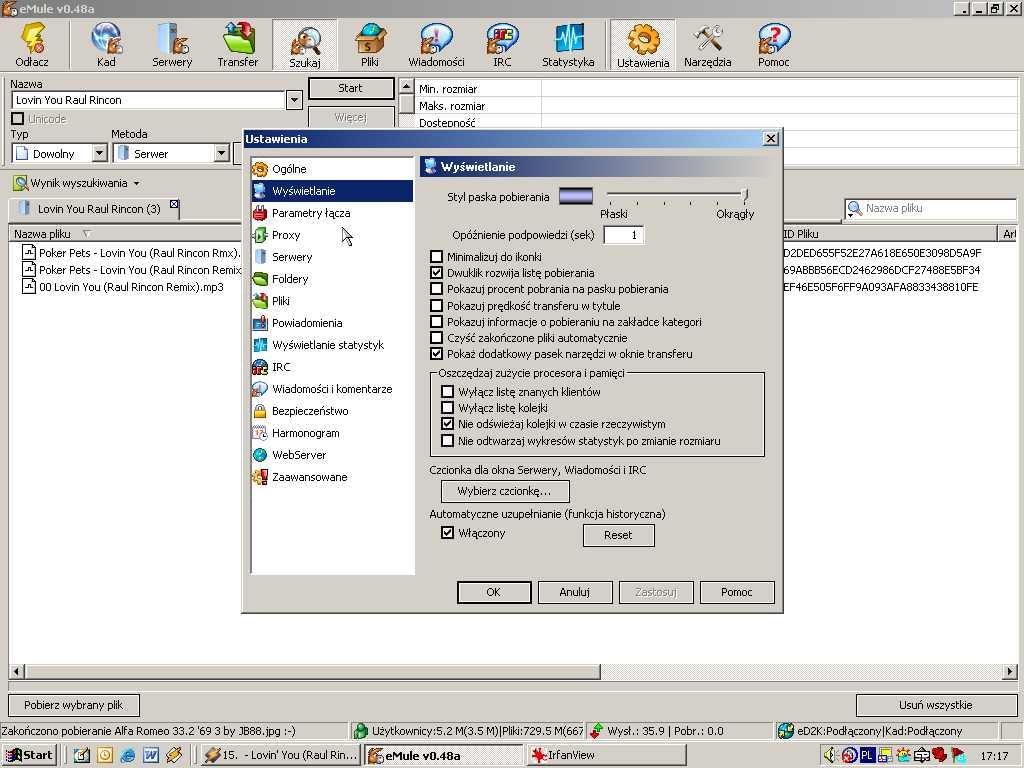Open the Ustawienia toolbar icon

[643, 45]
